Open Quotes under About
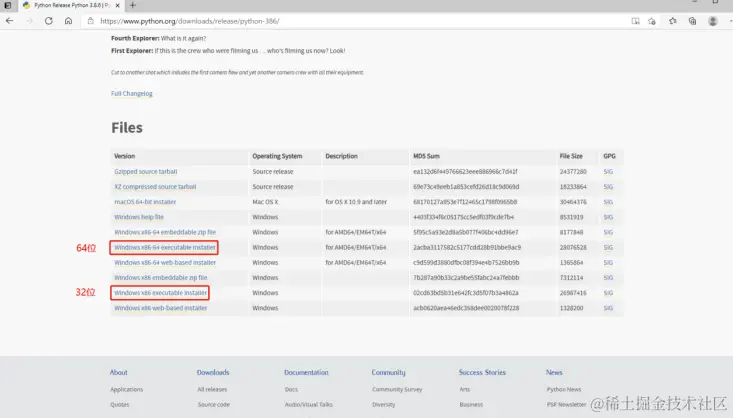 [x=120, y=404]
